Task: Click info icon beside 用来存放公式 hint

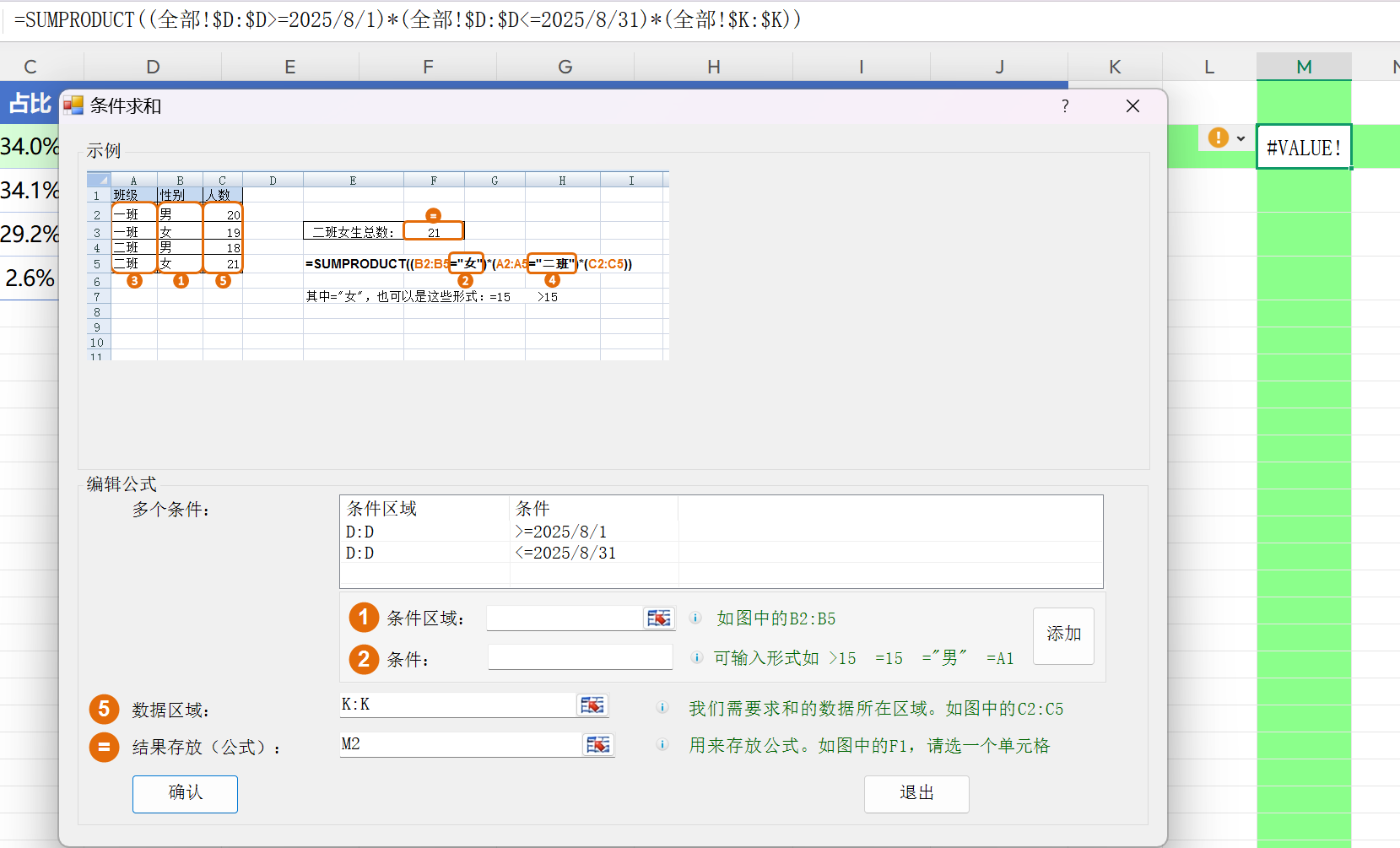Action: (x=662, y=745)
